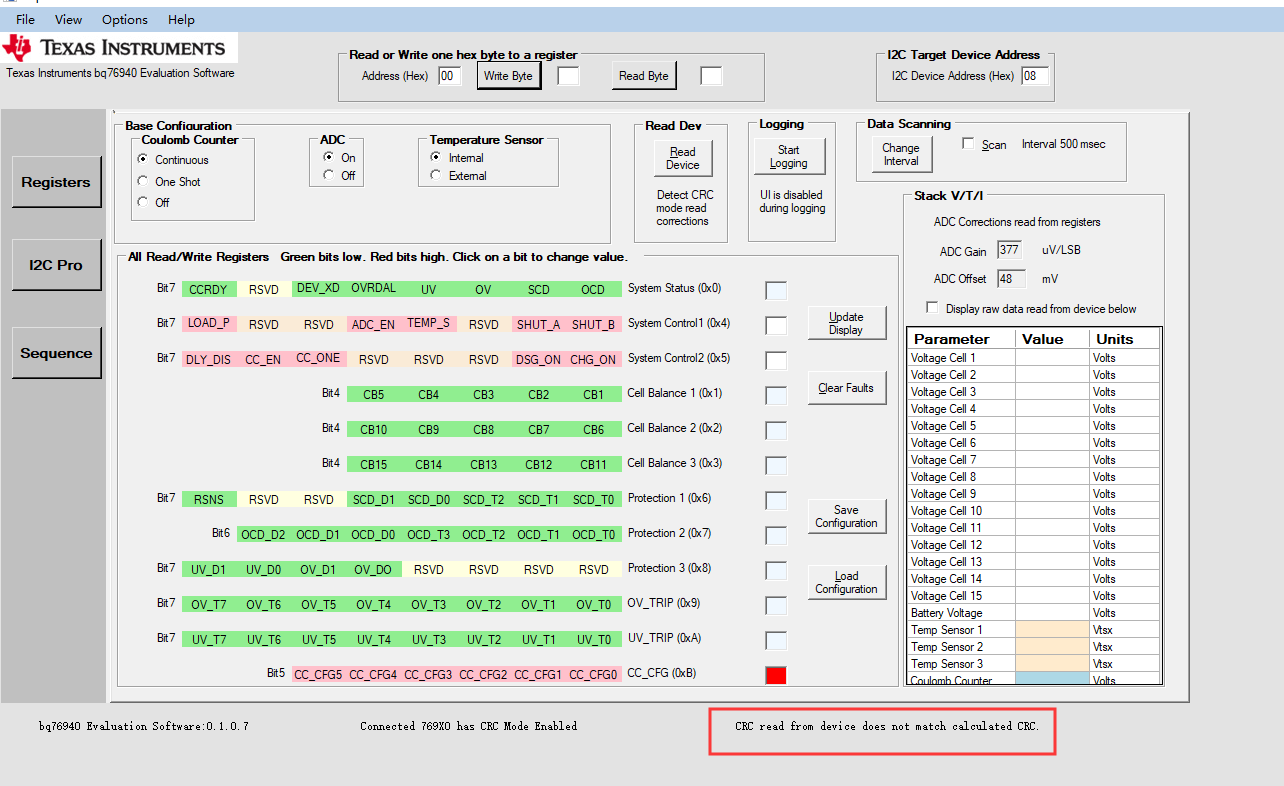The height and width of the screenshot is (786, 1284).
Task: Toggle the OV_T7 bit in OV_TRIP
Action: coord(209,604)
